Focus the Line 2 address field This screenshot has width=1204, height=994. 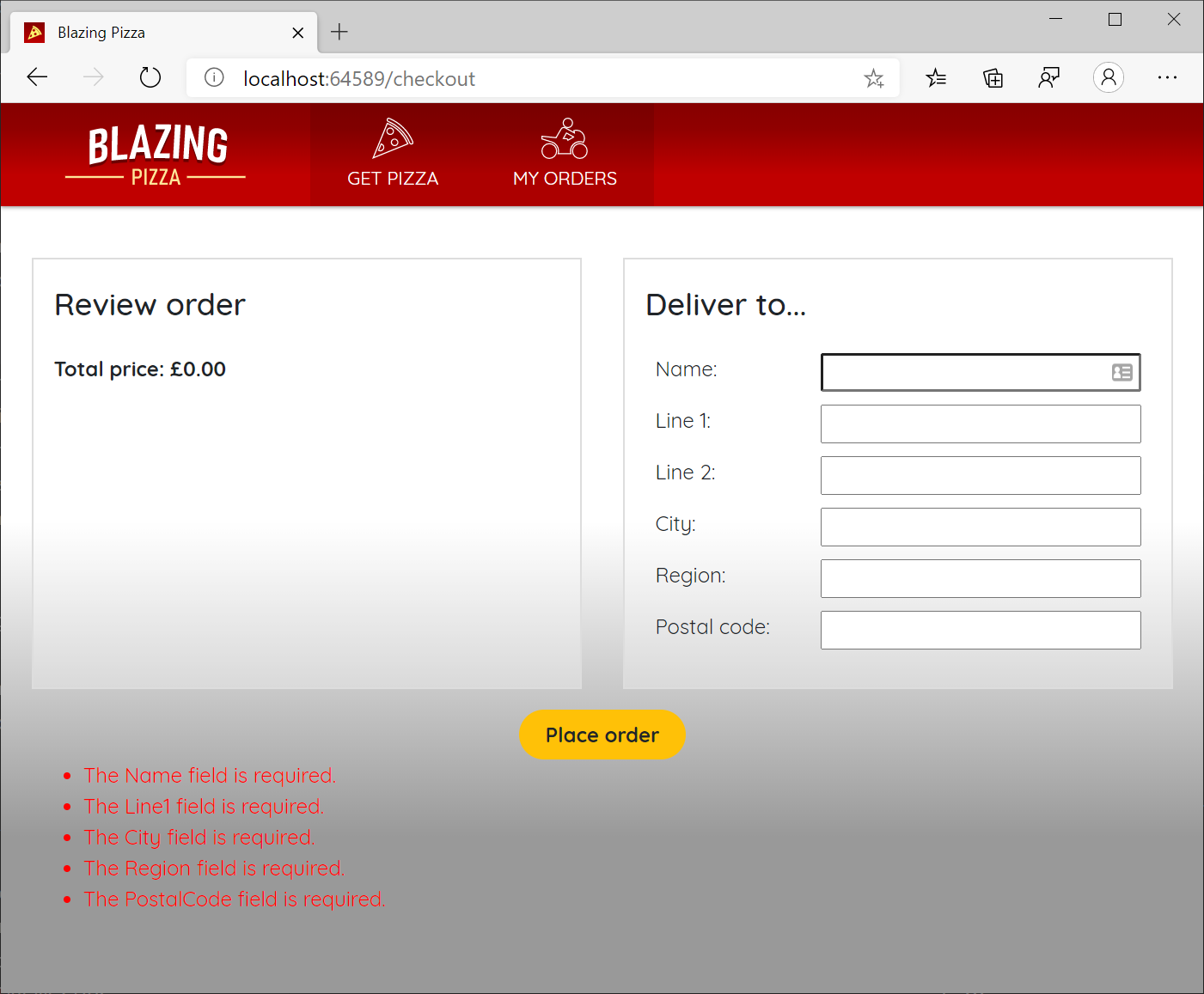click(x=981, y=475)
